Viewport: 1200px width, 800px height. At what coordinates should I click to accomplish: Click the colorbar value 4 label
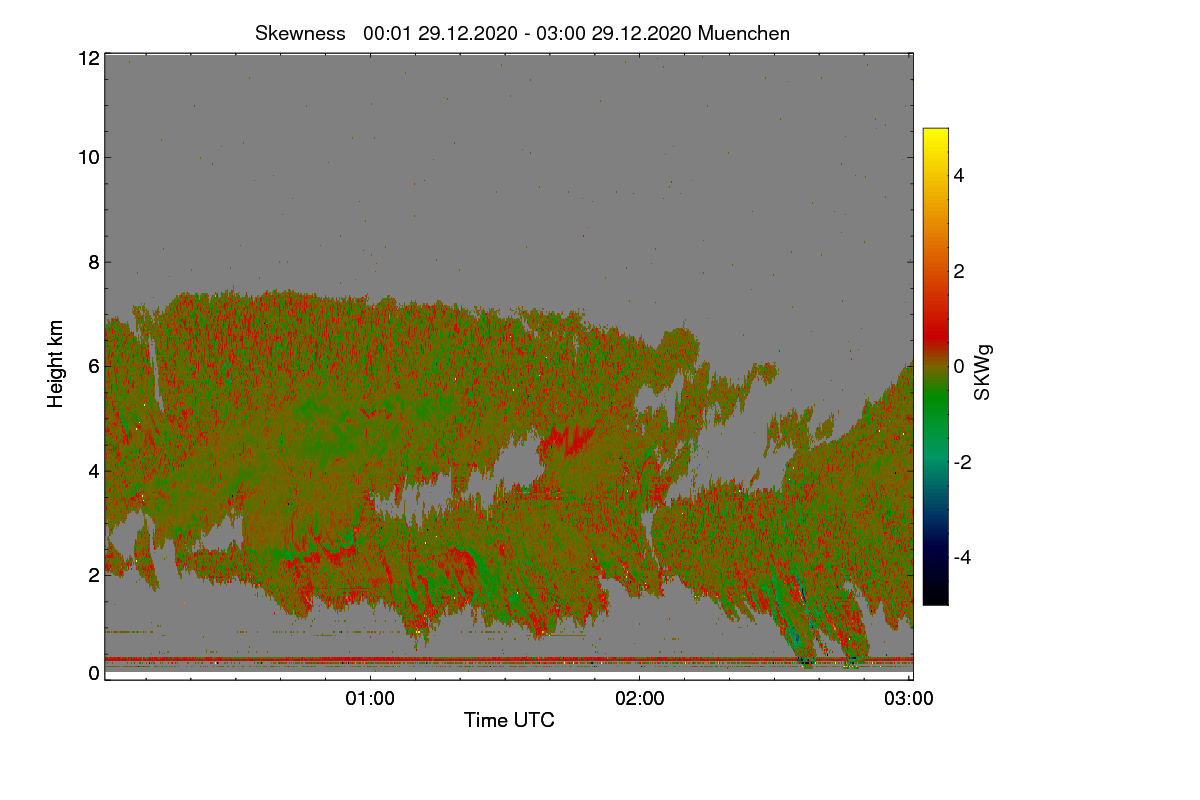959,175
